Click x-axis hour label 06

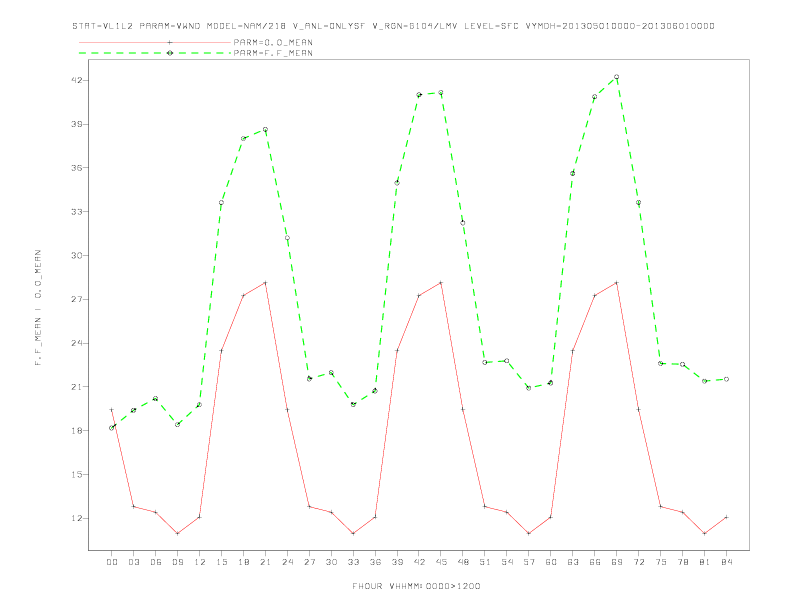156,562
